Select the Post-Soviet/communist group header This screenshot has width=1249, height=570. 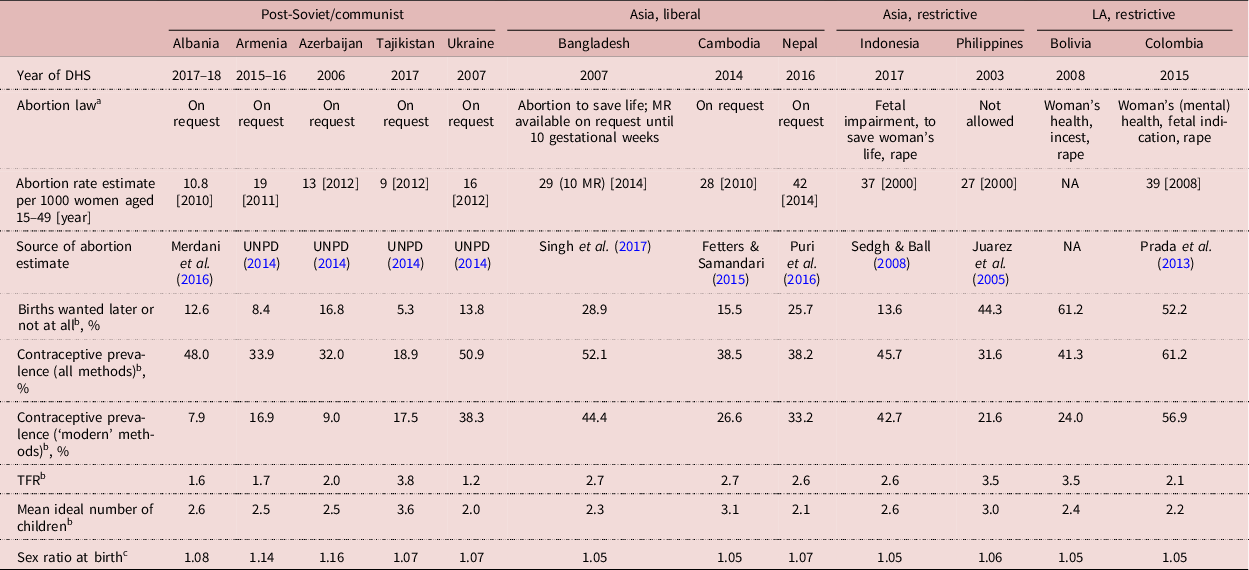click(330, 15)
